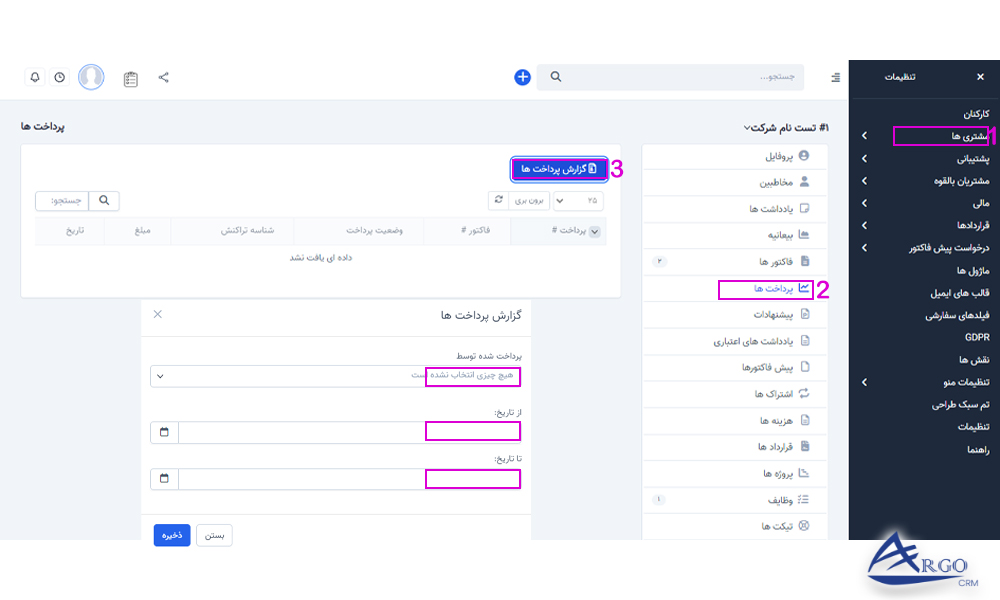
Task: Open calendar picker for the تا تاریخ field
Action: (x=165, y=479)
